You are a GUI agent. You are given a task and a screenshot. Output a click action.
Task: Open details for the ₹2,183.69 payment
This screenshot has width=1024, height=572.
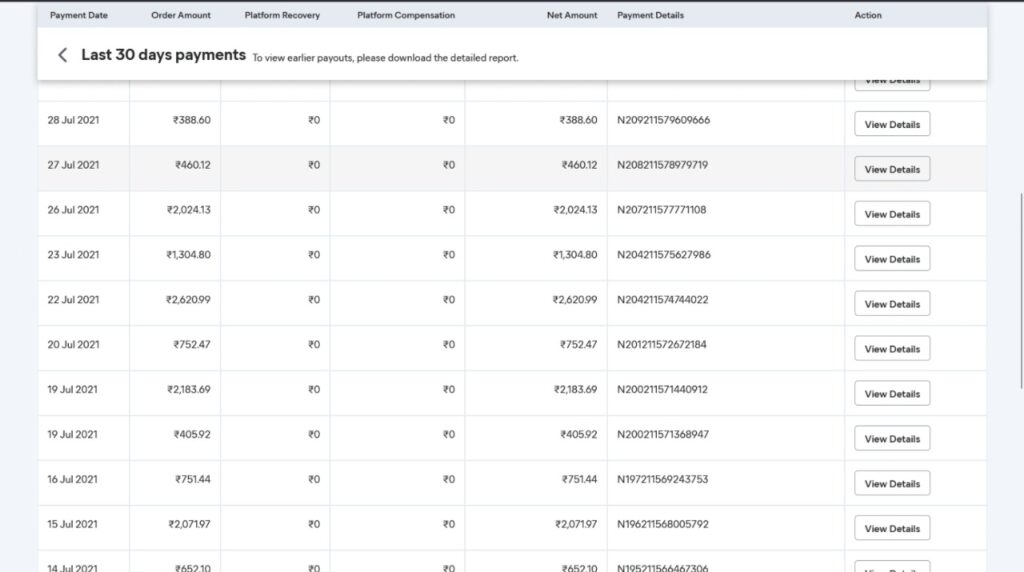click(892, 394)
